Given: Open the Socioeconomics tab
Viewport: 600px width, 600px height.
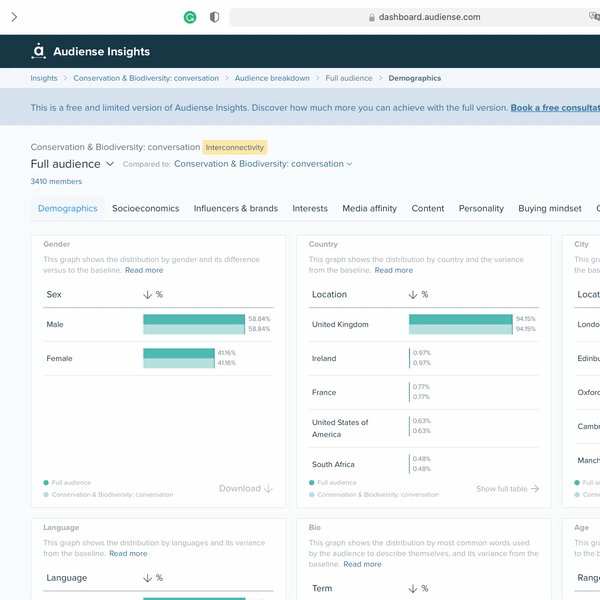Looking at the screenshot, I should point(145,209).
